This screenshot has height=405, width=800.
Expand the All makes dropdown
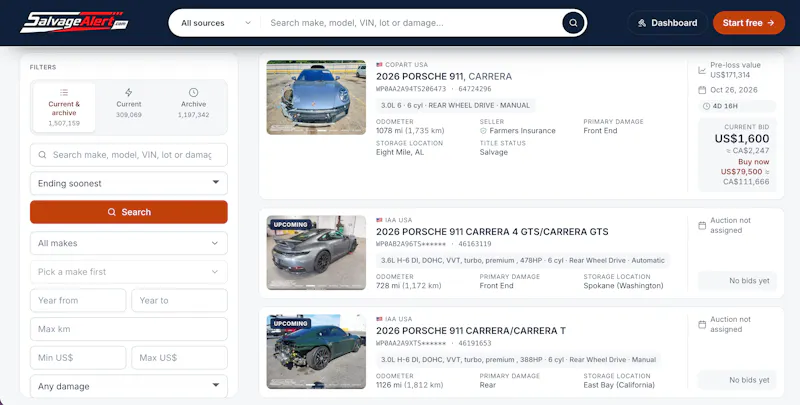pyautogui.click(x=129, y=243)
